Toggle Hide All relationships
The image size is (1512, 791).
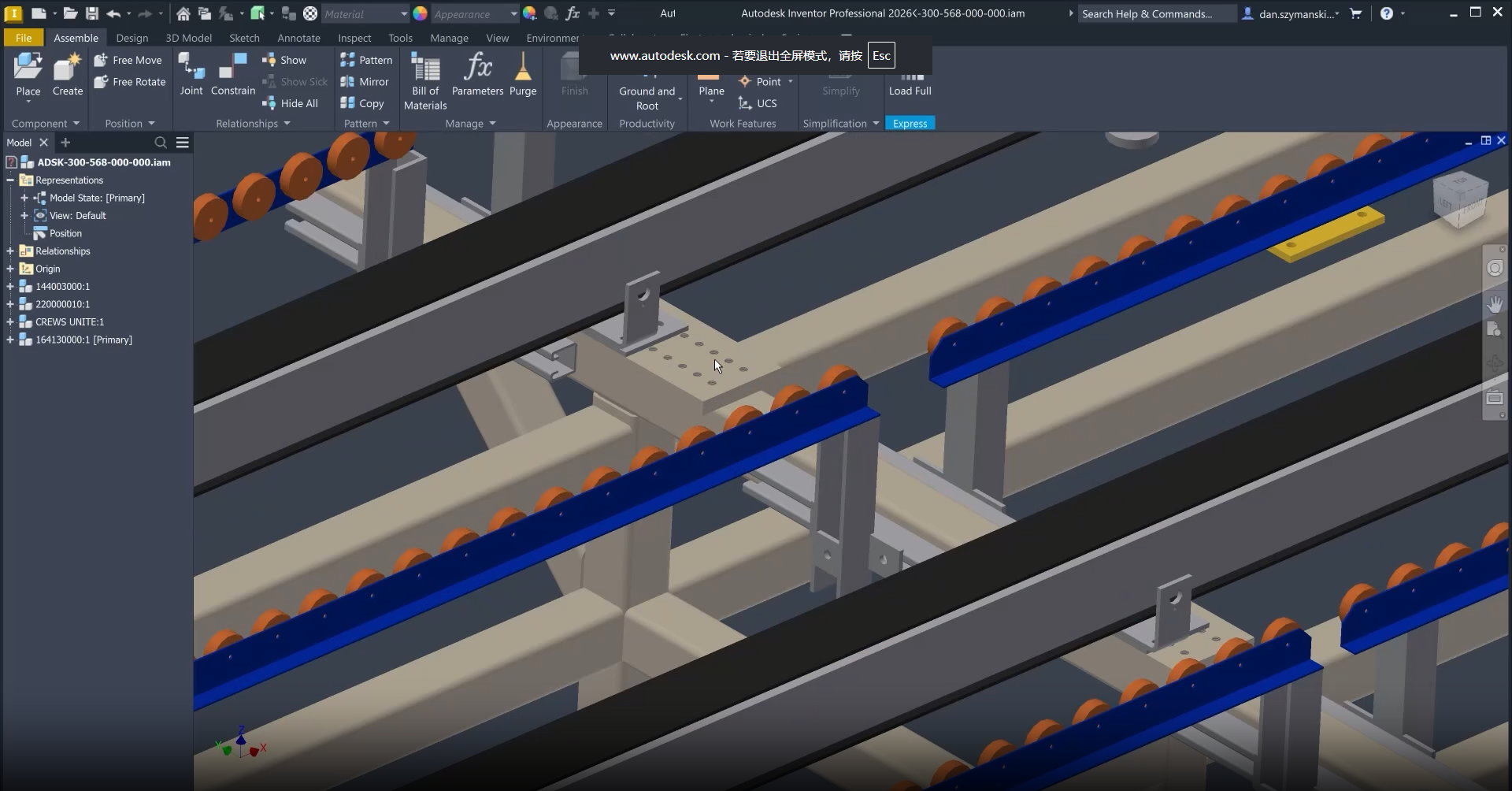pyautogui.click(x=291, y=103)
